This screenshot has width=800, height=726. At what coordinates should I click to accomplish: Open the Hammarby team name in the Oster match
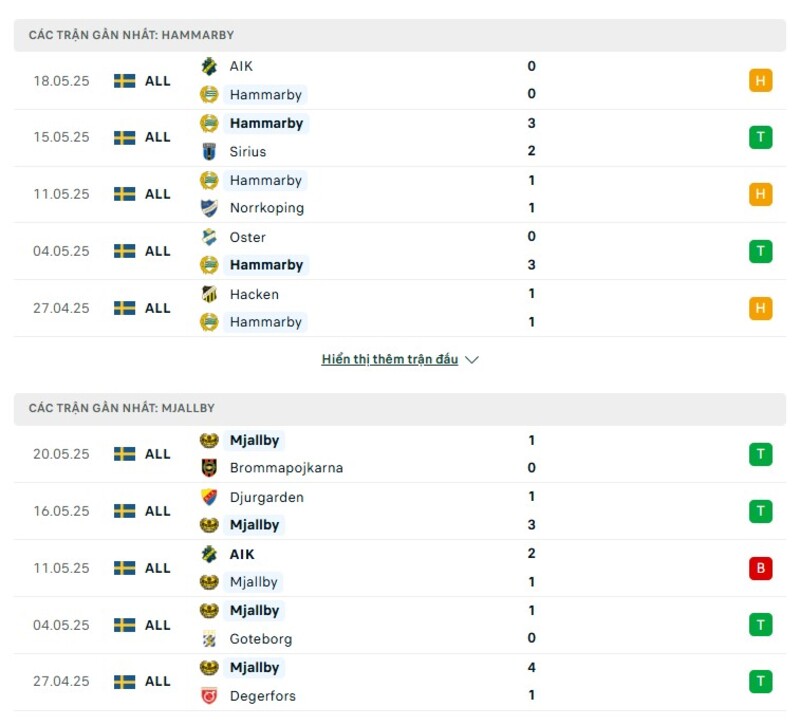pos(265,265)
